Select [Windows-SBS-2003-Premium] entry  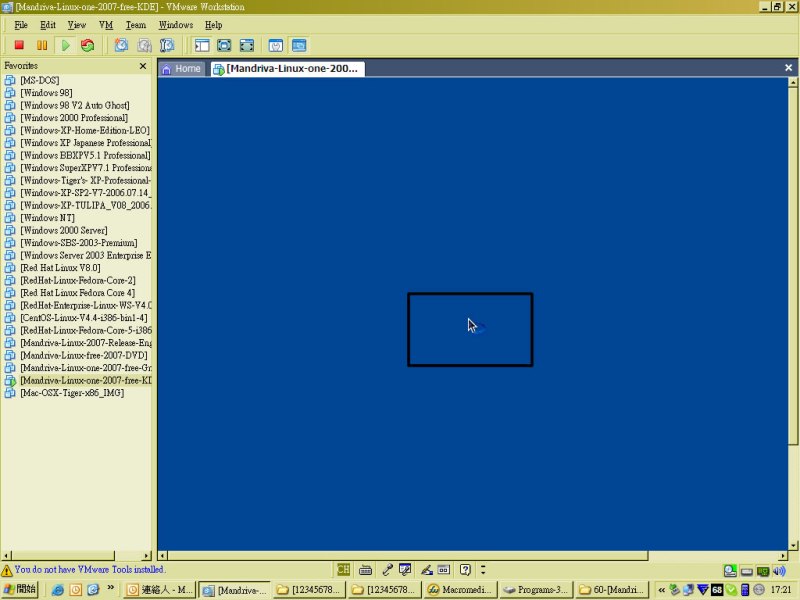point(79,243)
